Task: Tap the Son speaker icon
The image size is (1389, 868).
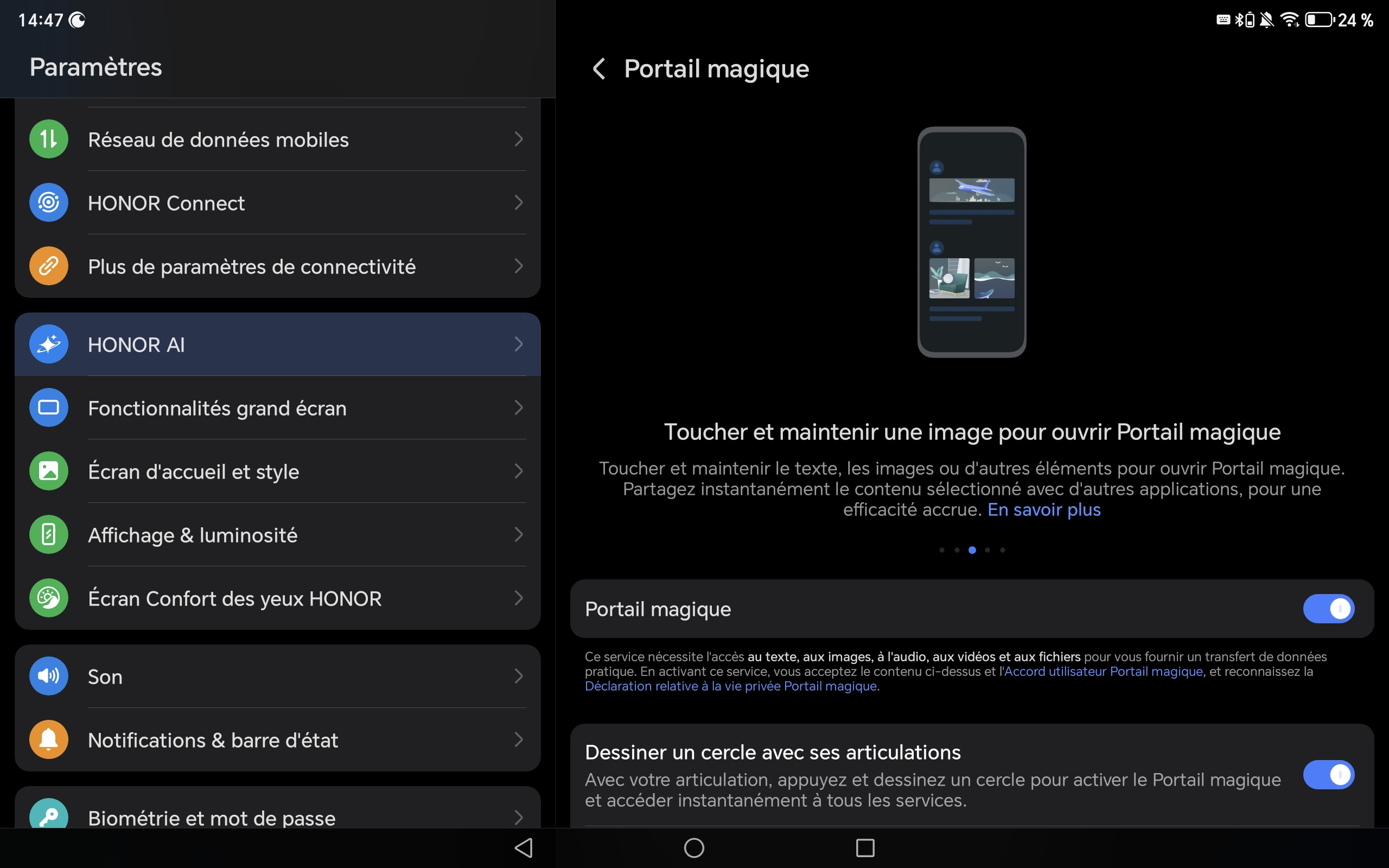Action: pos(49,676)
